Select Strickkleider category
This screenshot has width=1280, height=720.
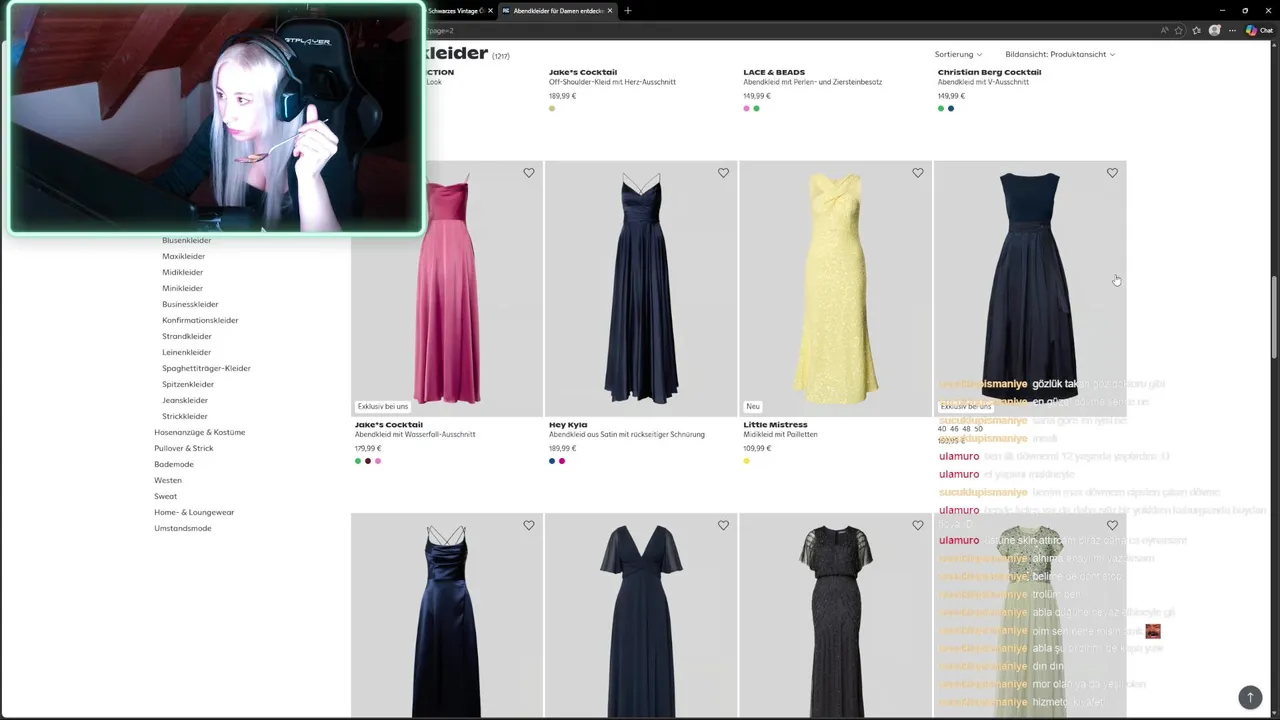(x=185, y=416)
